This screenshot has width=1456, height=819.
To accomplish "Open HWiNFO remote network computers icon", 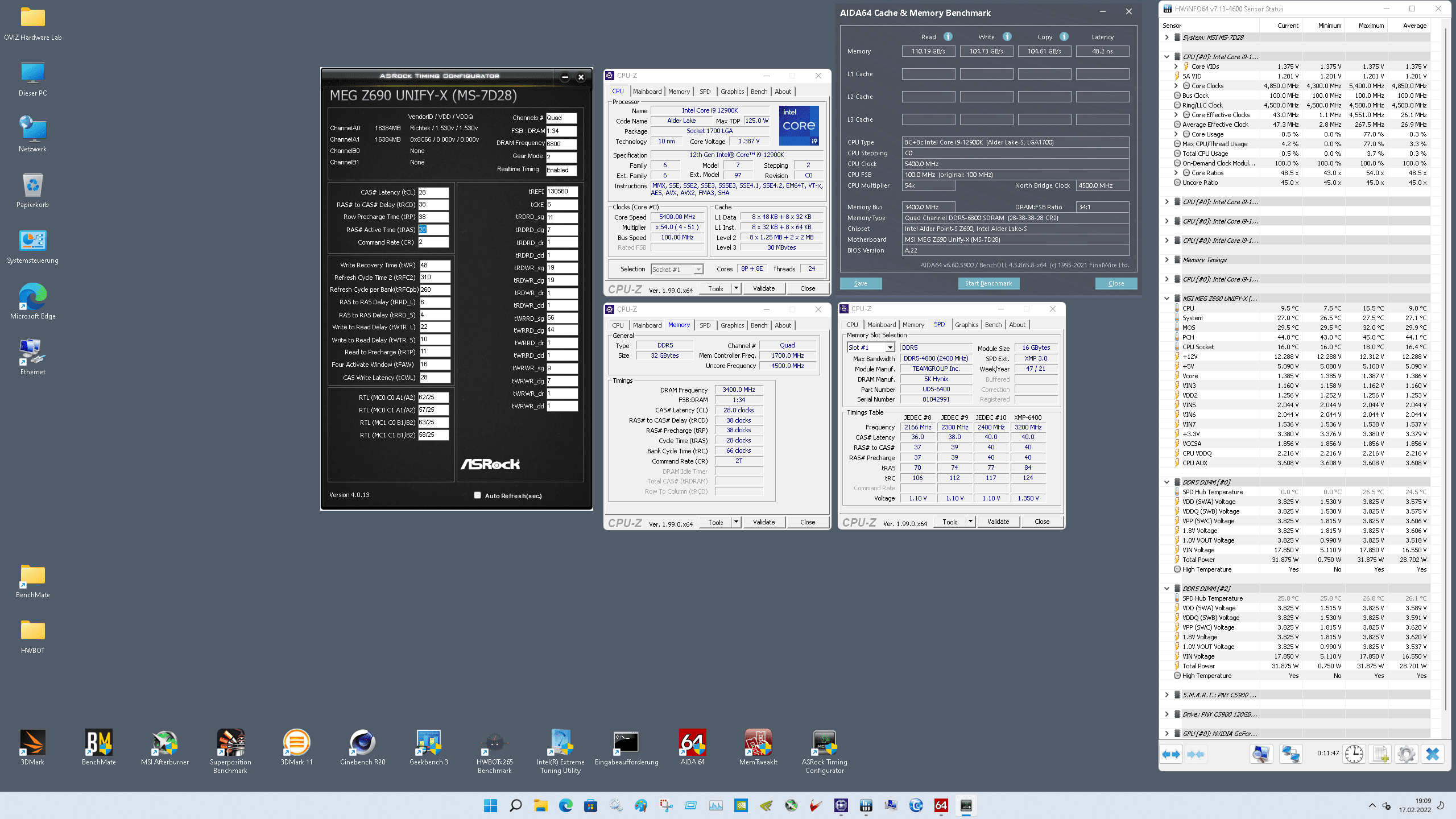I will tap(1290, 754).
